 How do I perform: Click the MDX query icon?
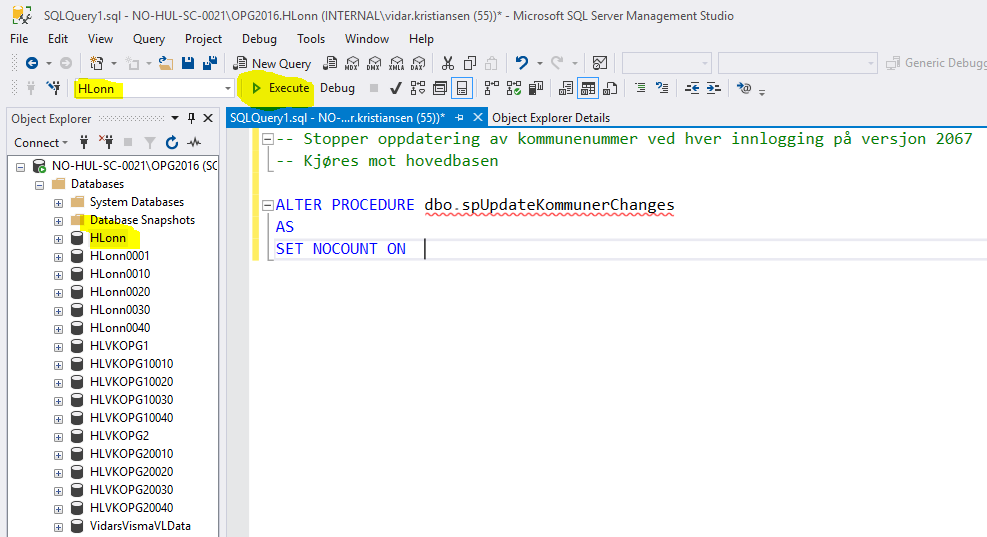click(352, 63)
